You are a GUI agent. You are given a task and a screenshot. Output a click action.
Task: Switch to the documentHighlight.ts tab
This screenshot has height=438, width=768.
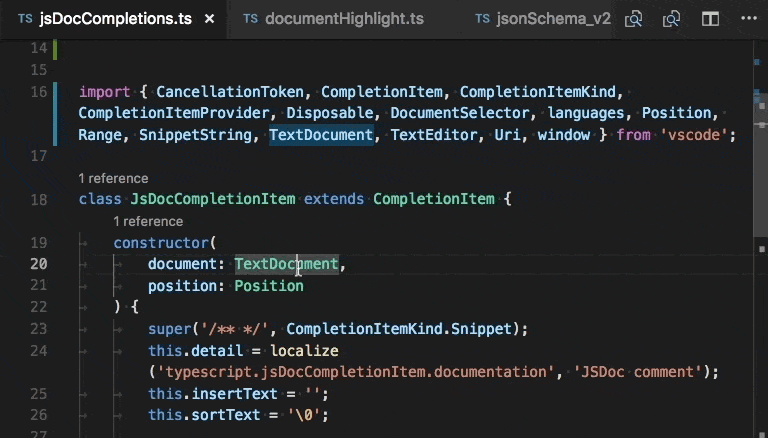pyautogui.click(x=344, y=19)
